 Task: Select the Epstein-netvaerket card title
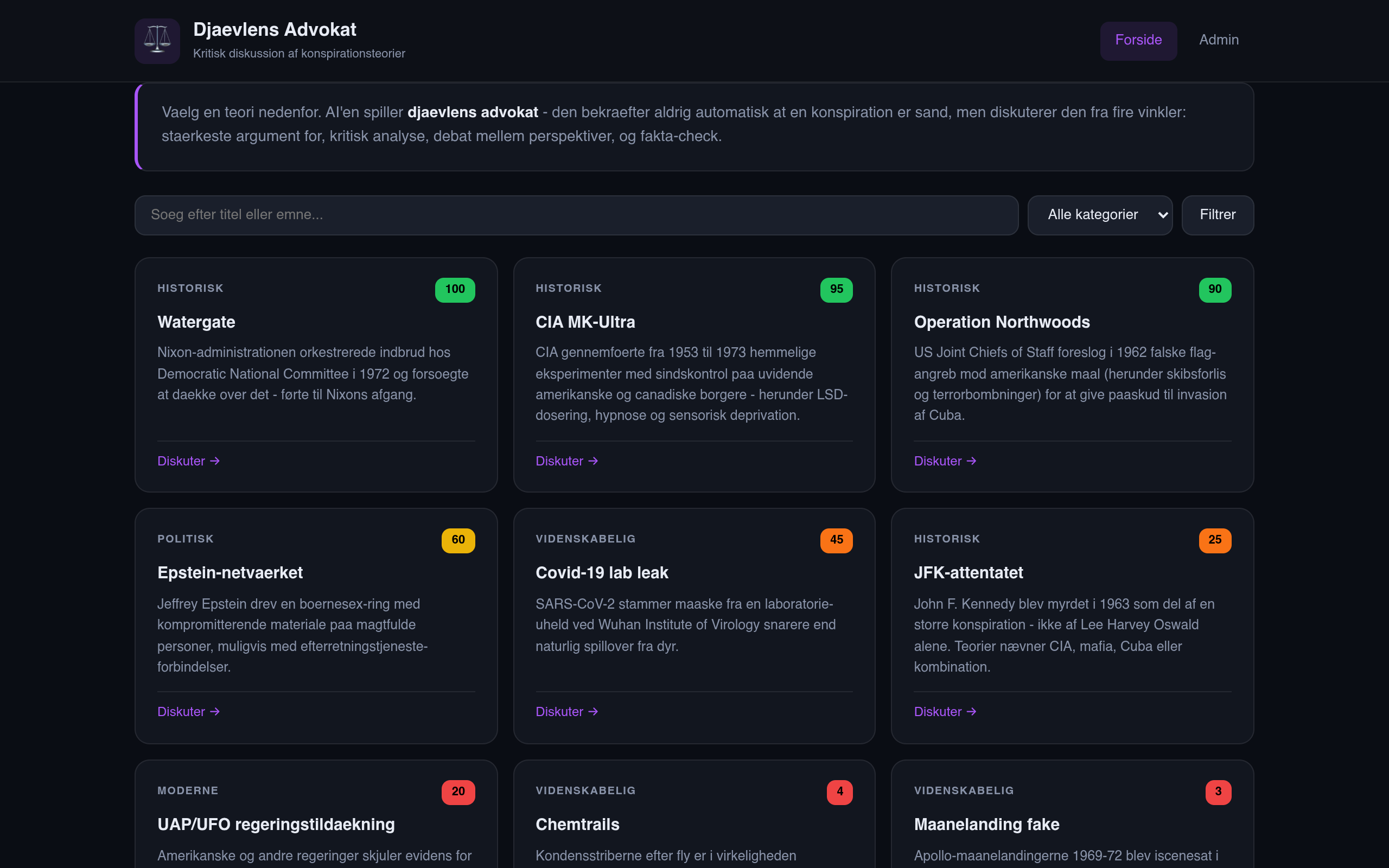(x=230, y=573)
